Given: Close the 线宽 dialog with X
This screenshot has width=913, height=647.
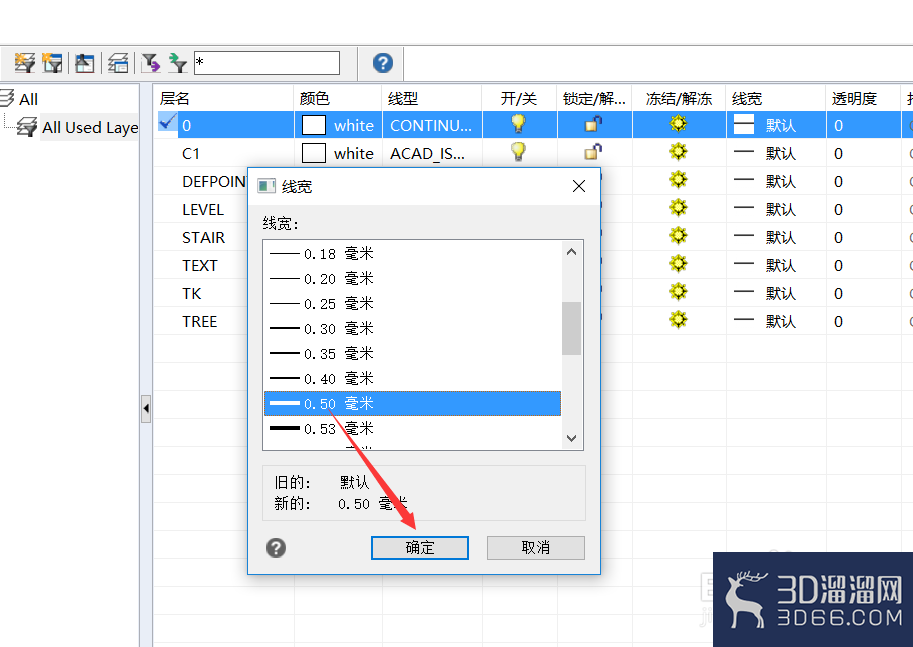Looking at the screenshot, I should [579, 186].
